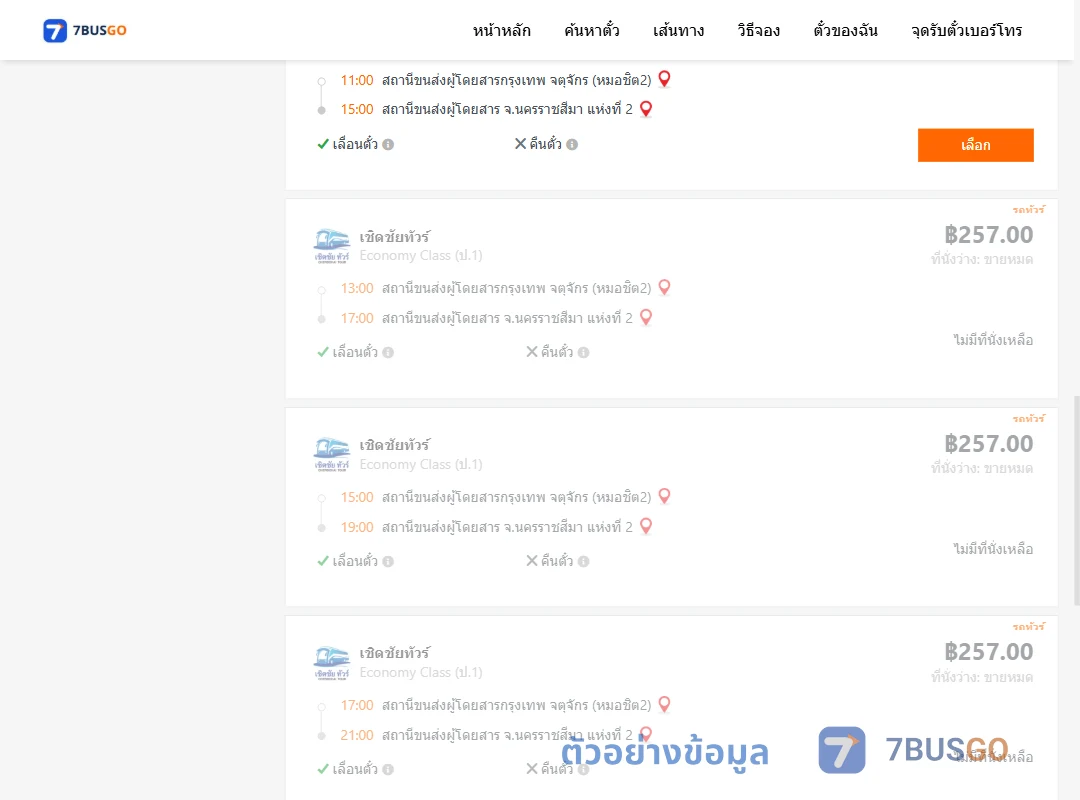The image size is (1080, 800).
Task: Open the วิธีจอง navigation link
Action: pyautogui.click(x=758, y=31)
